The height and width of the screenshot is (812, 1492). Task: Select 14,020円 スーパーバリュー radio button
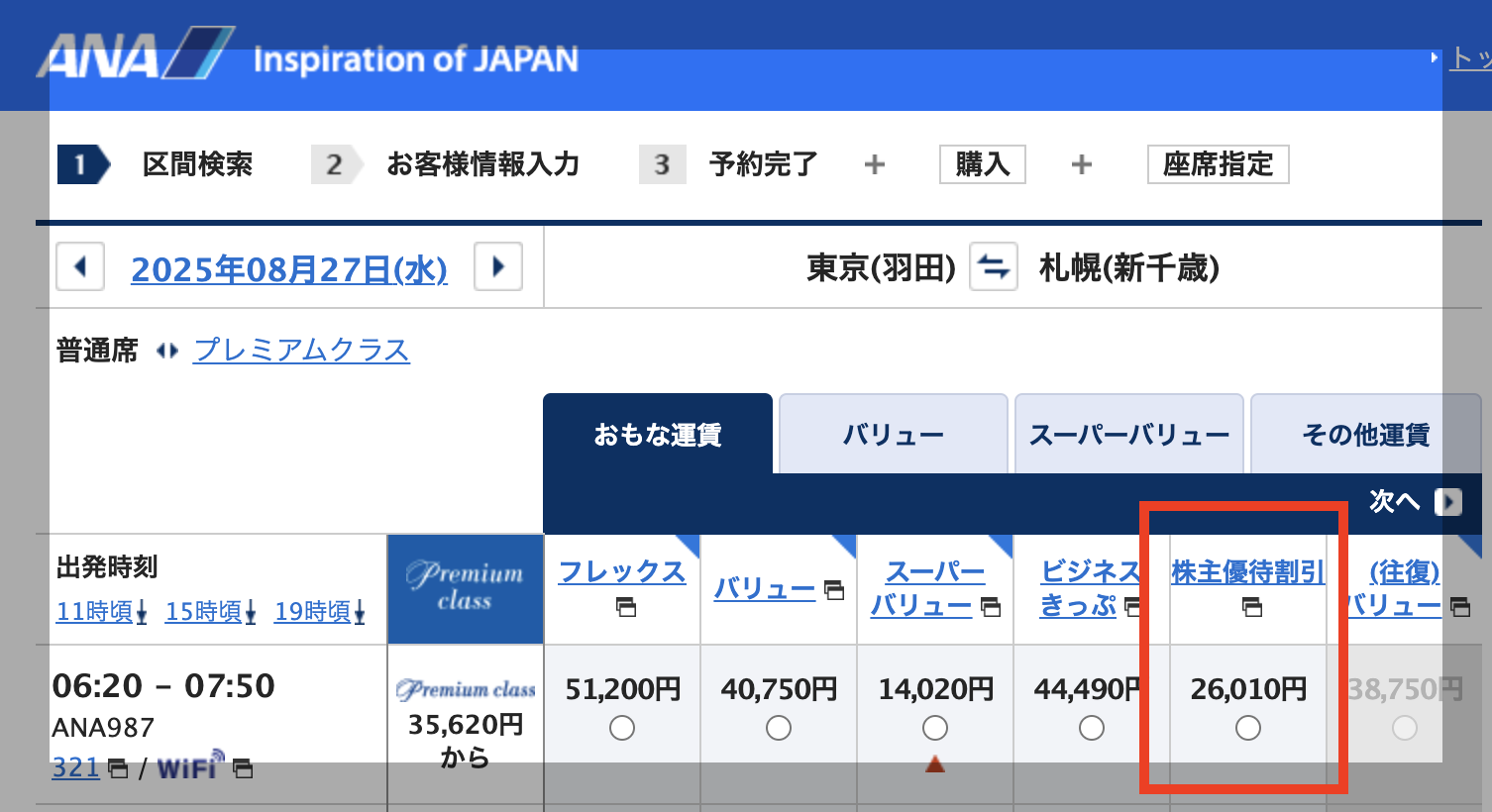point(935,729)
